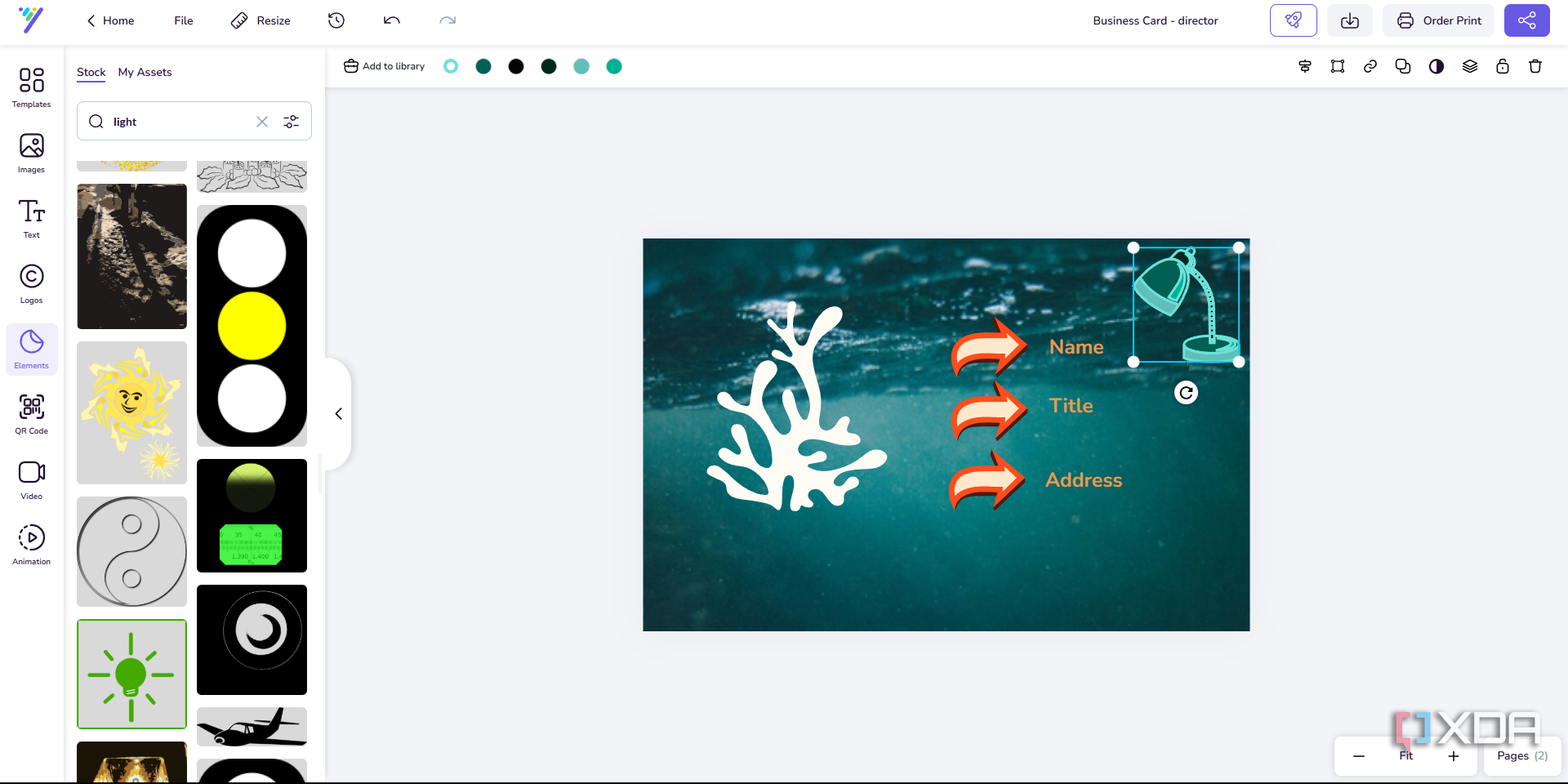Pick the green light bulb thumbnail

click(x=131, y=674)
